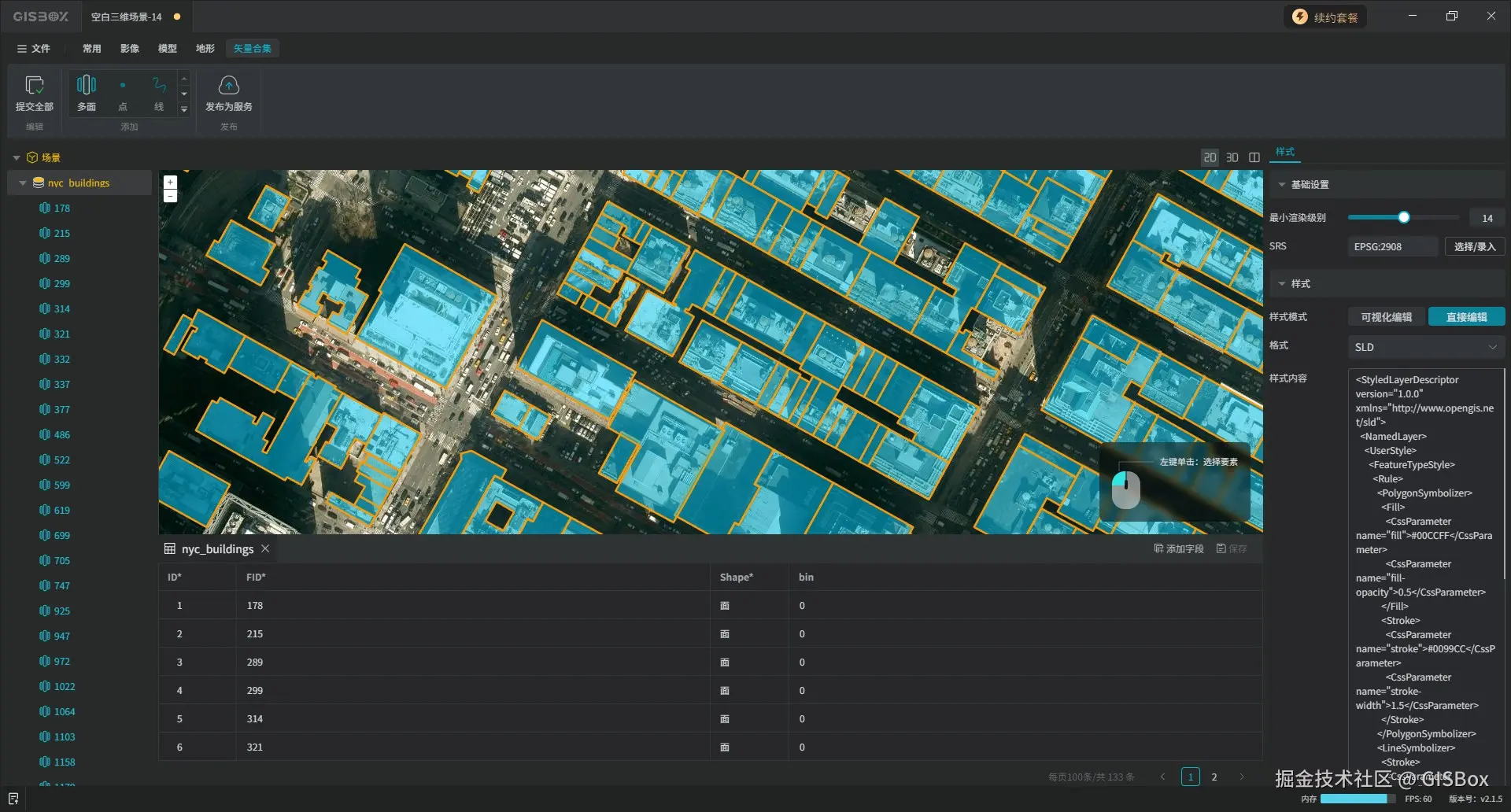1511x812 pixels.
Task: Open the 模型 ribbon tab
Action: 168,49
